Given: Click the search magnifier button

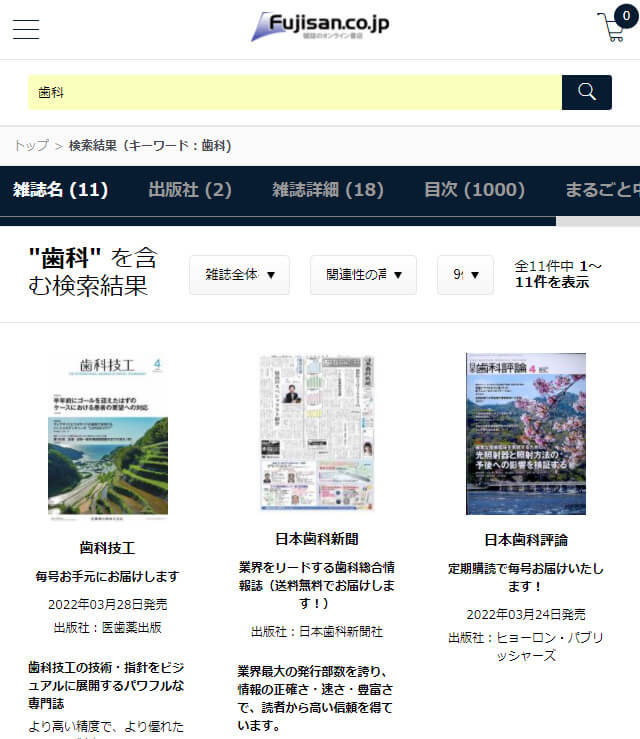Looking at the screenshot, I should (587, 92).
